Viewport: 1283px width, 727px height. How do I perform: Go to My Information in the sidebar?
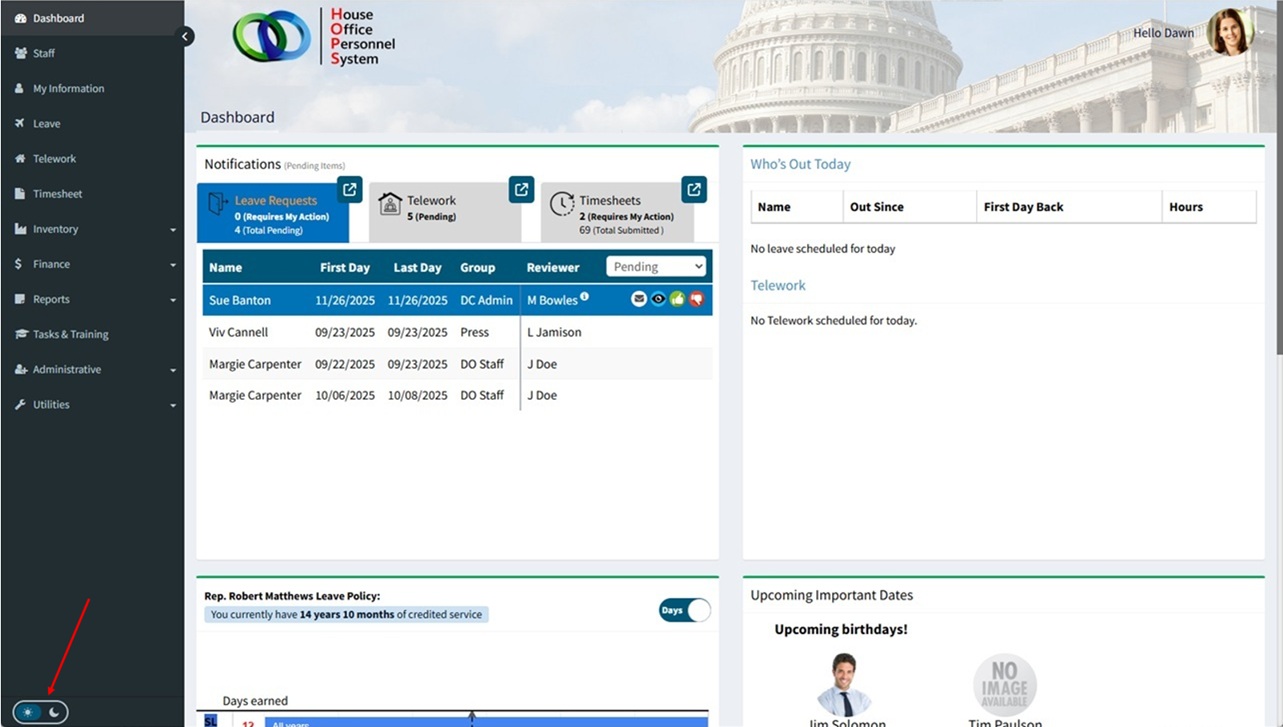coord(92,88)
